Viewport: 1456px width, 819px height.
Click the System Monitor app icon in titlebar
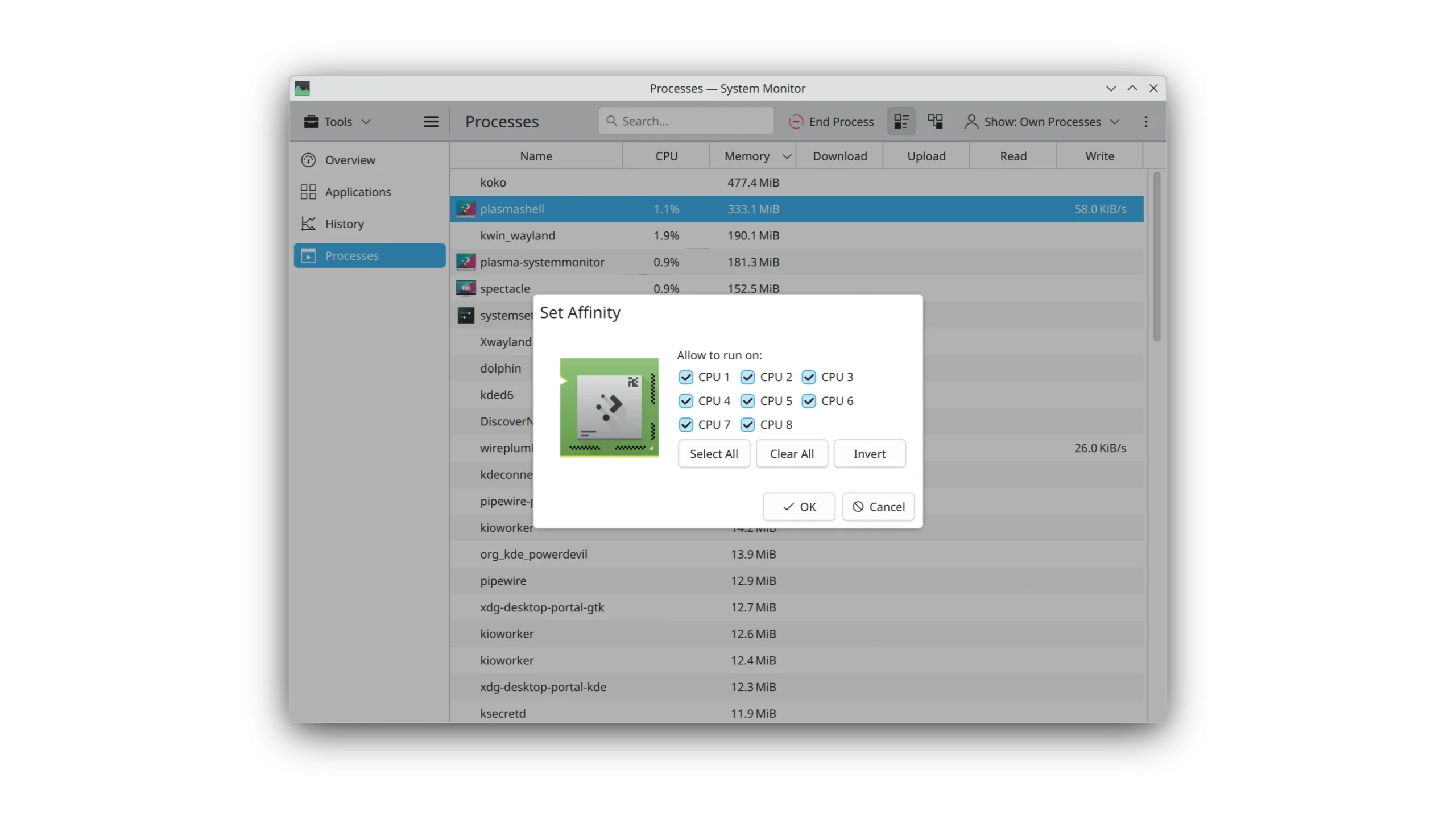point(302,88)
